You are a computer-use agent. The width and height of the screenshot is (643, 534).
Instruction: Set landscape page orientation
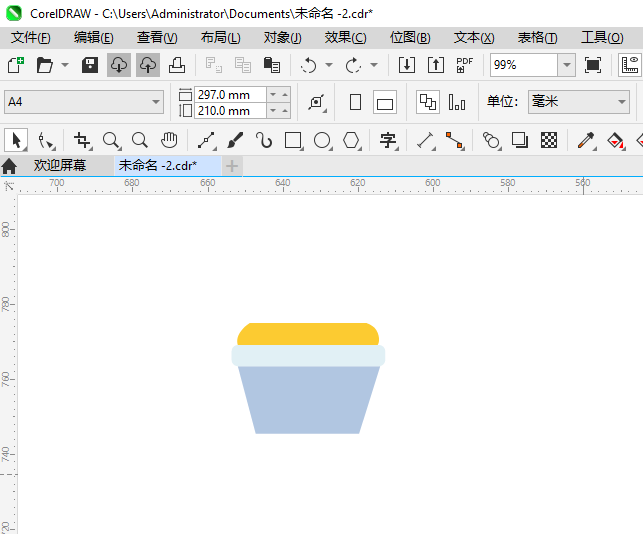click(x=385, y=102)
